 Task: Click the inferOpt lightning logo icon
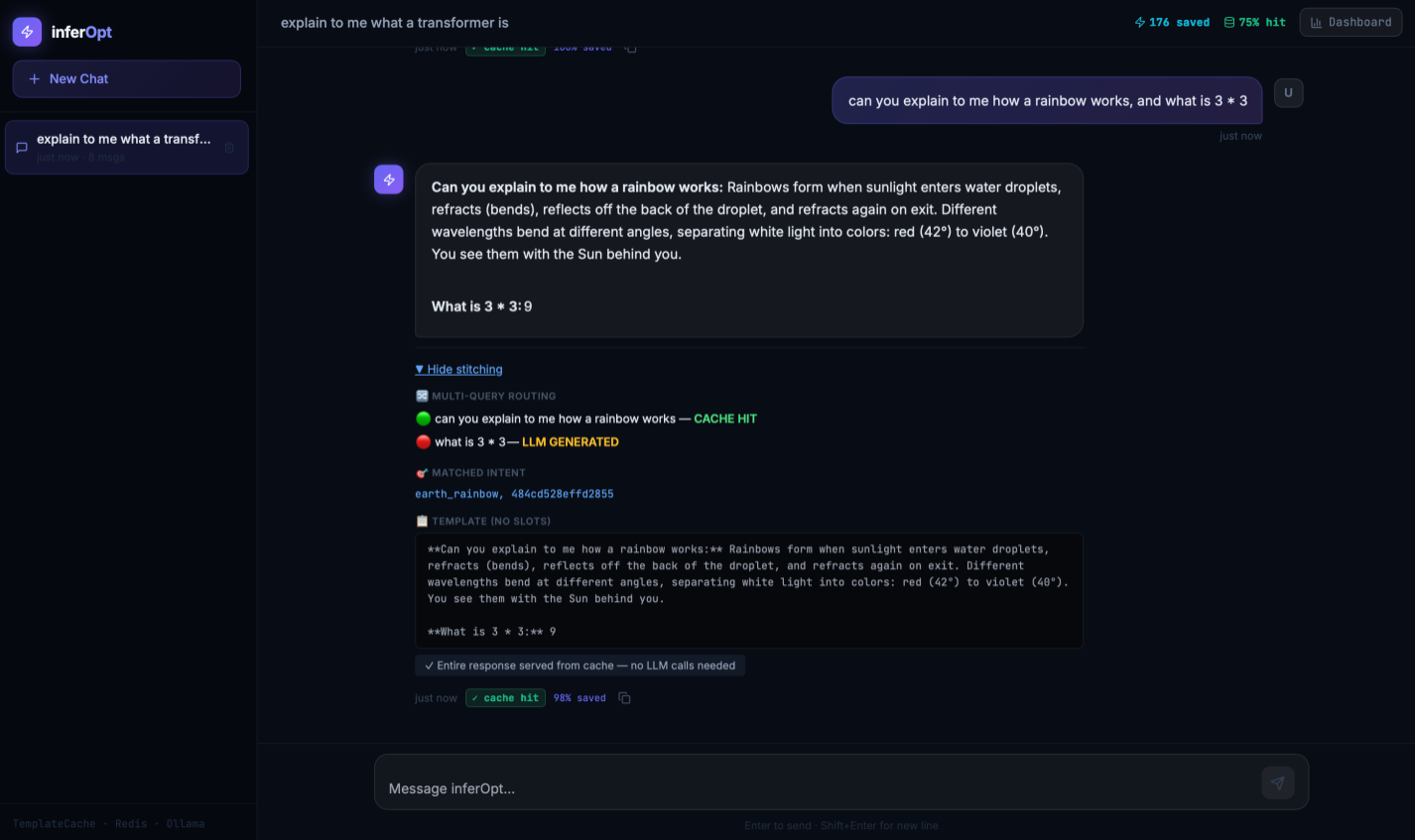27,32
